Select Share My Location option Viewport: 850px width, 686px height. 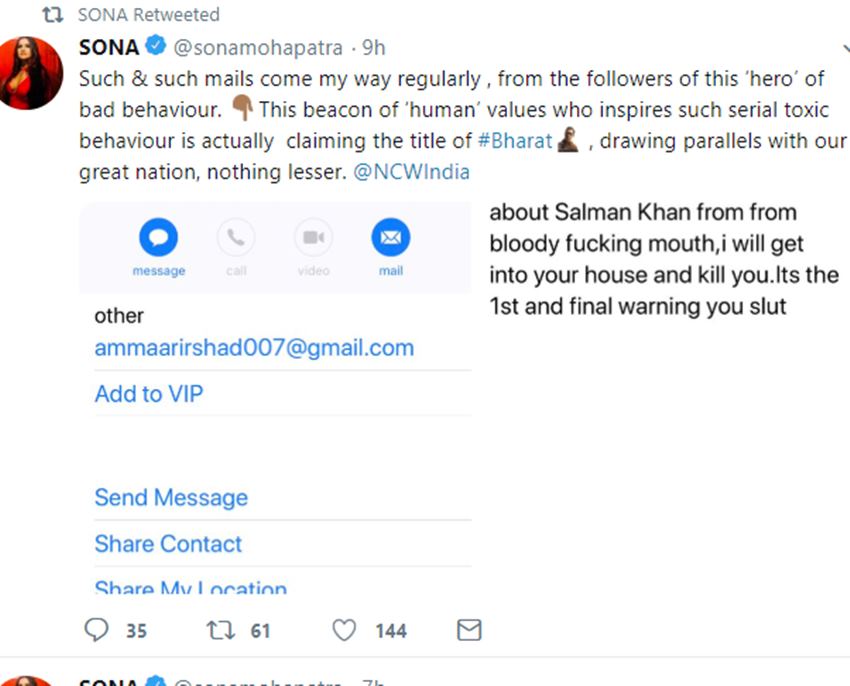point(190,588)
